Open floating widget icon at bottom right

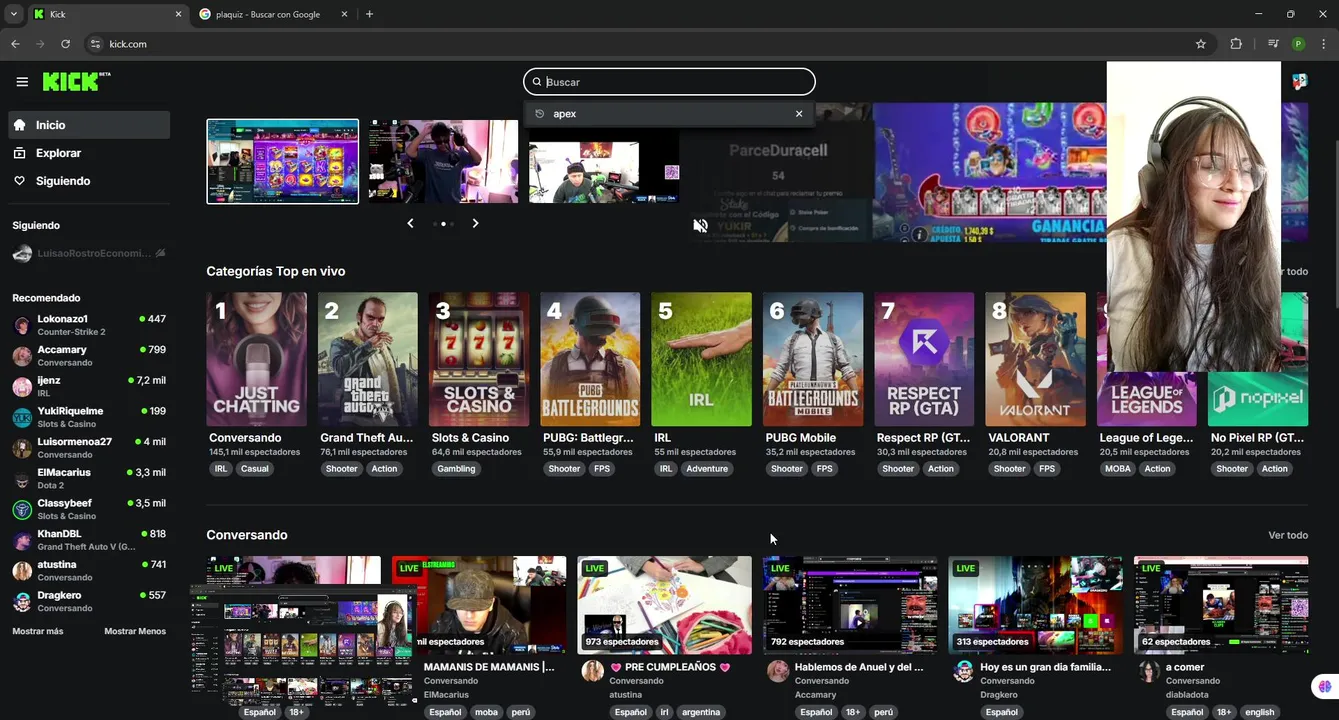point(1325,687)
